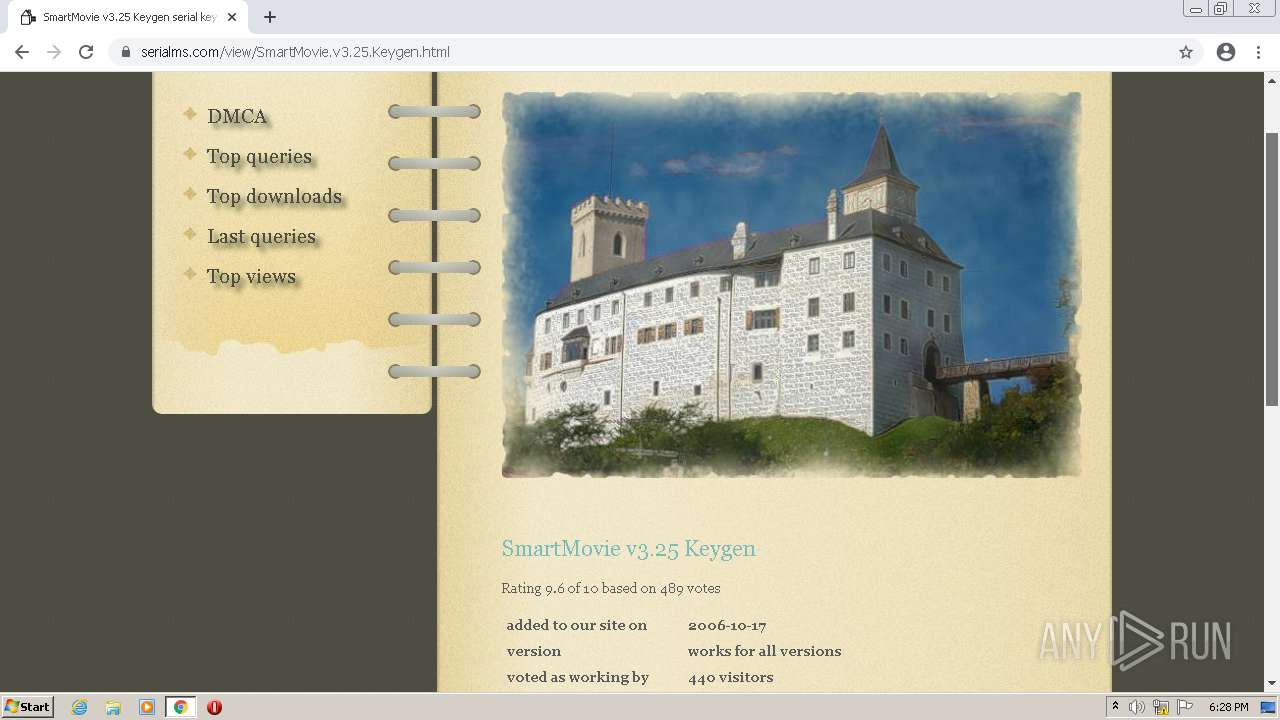This screenshot has height=720, width=1280.
Task: Click the castle header image
Action: tap(791, 285)
